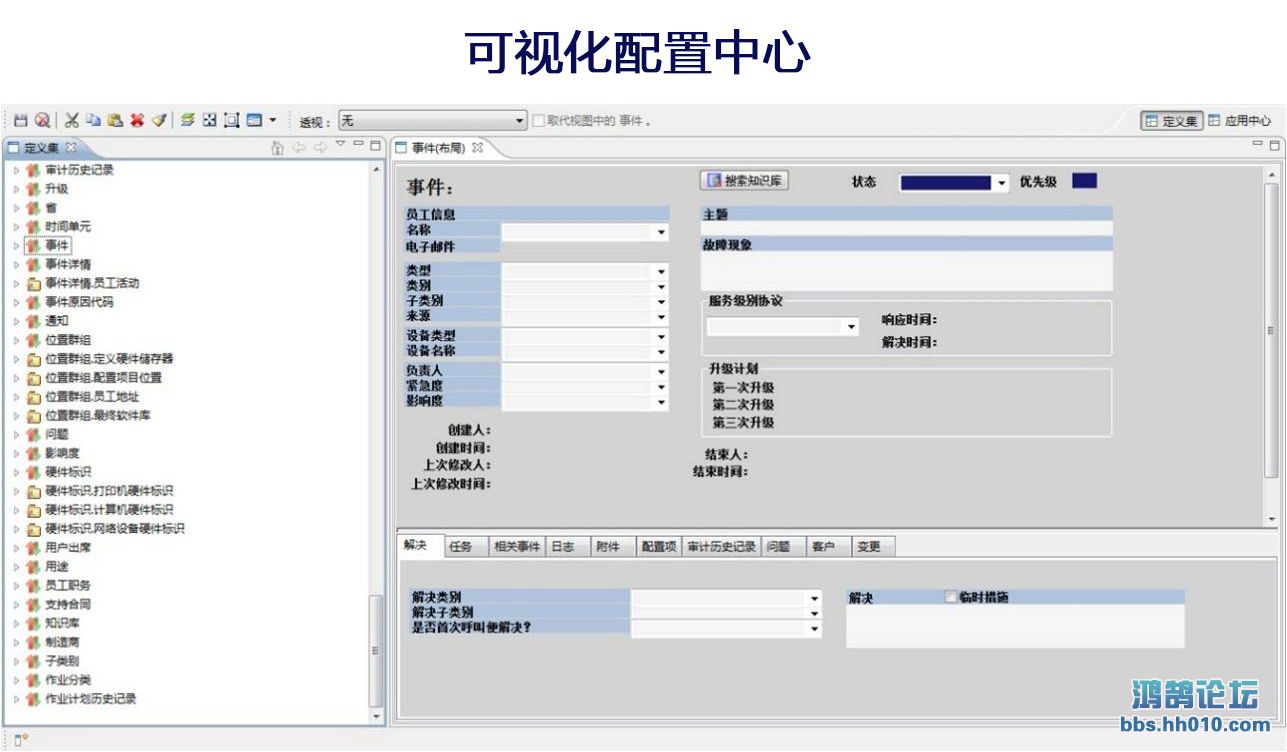Open the 解决类别 dropdown
Screen dimensions: 1287x752
pyautogui.click(x=815, y=598)
